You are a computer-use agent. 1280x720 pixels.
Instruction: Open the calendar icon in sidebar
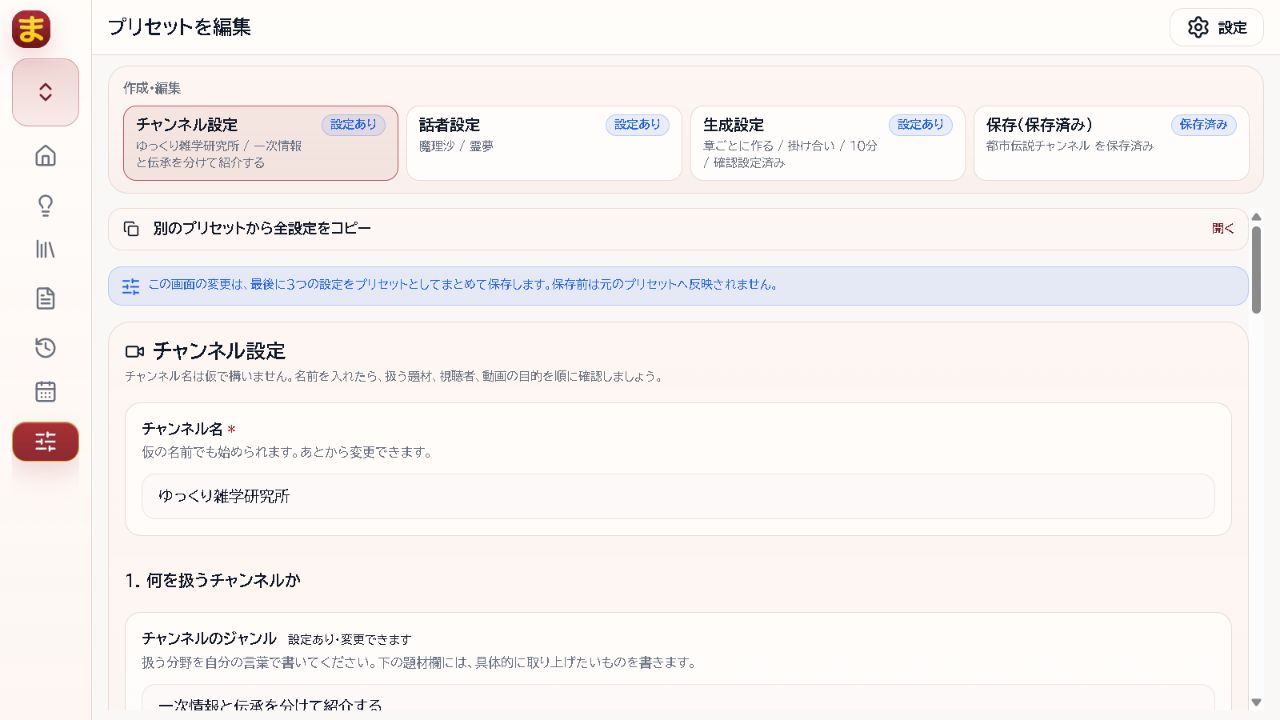pyautogui.click(x=45, y=391)
